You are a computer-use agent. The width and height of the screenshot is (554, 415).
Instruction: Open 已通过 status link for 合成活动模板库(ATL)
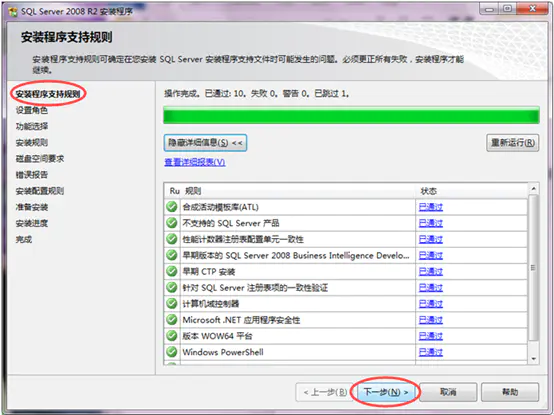point(431,207)
